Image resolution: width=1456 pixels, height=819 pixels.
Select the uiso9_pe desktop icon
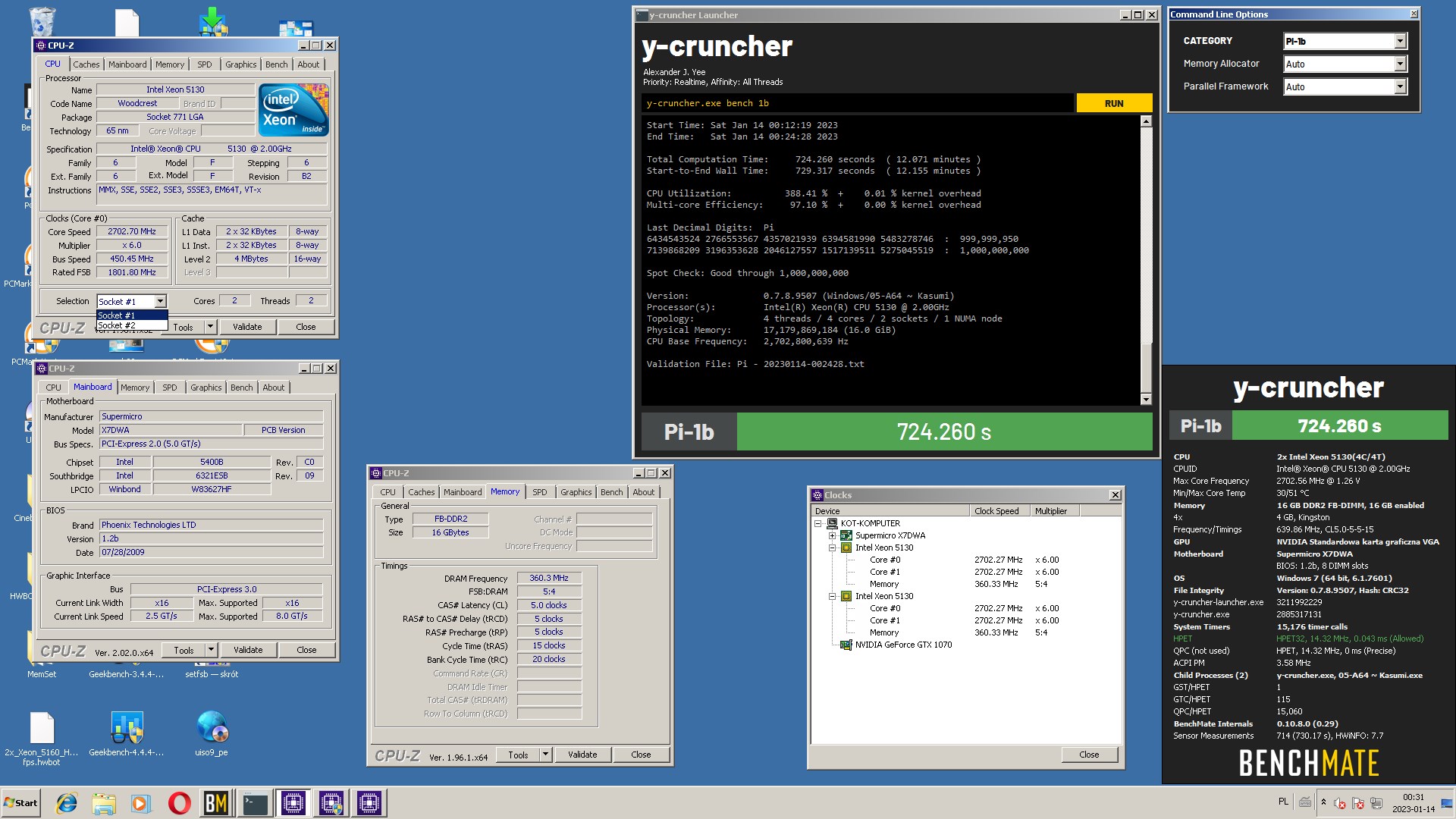pos(211,734)
